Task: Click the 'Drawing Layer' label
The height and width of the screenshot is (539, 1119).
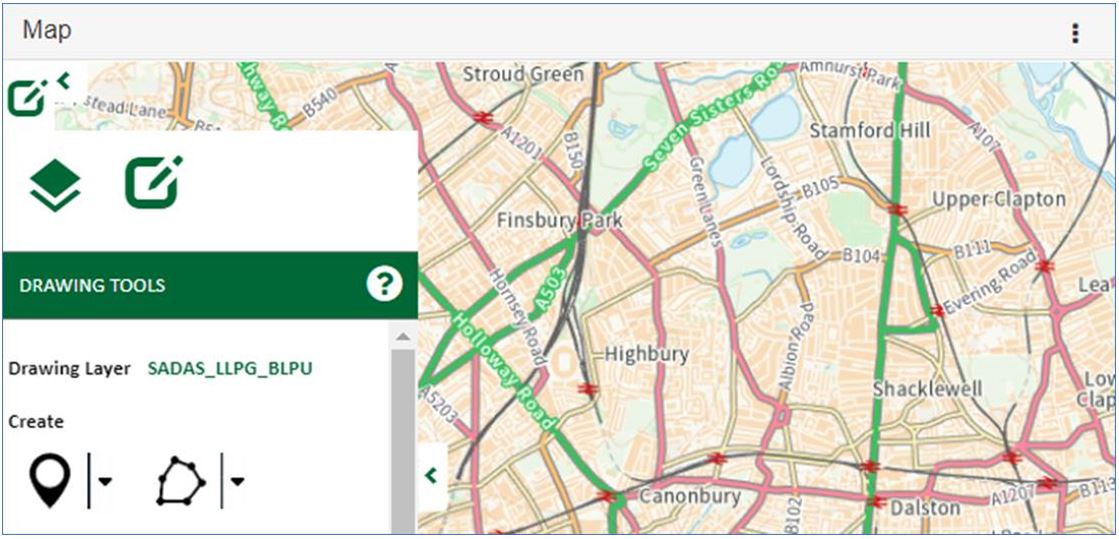Action: point(69,369)
